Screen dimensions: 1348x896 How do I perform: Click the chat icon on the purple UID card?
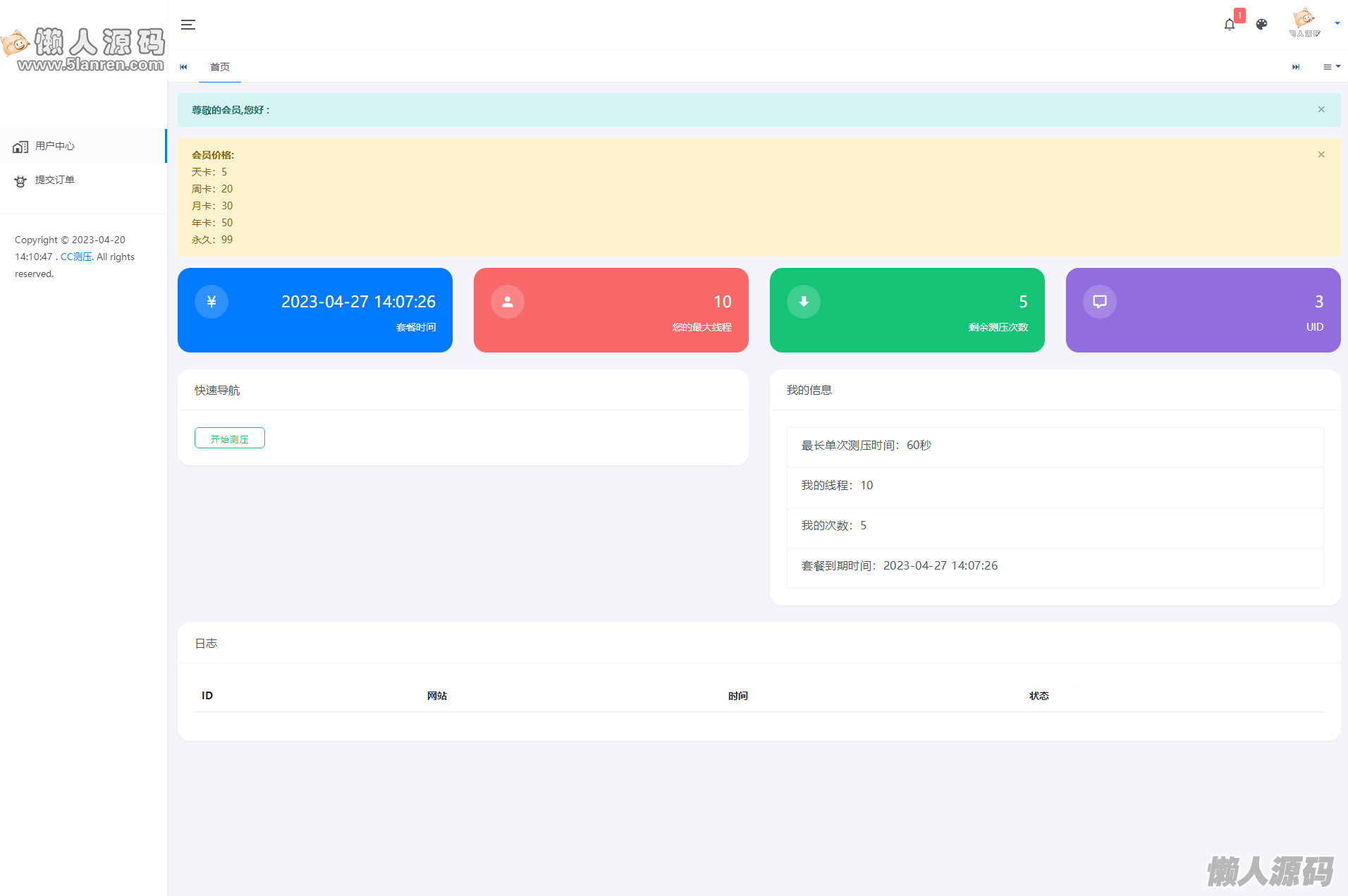pyautogui.click(x=1100, y=302)
